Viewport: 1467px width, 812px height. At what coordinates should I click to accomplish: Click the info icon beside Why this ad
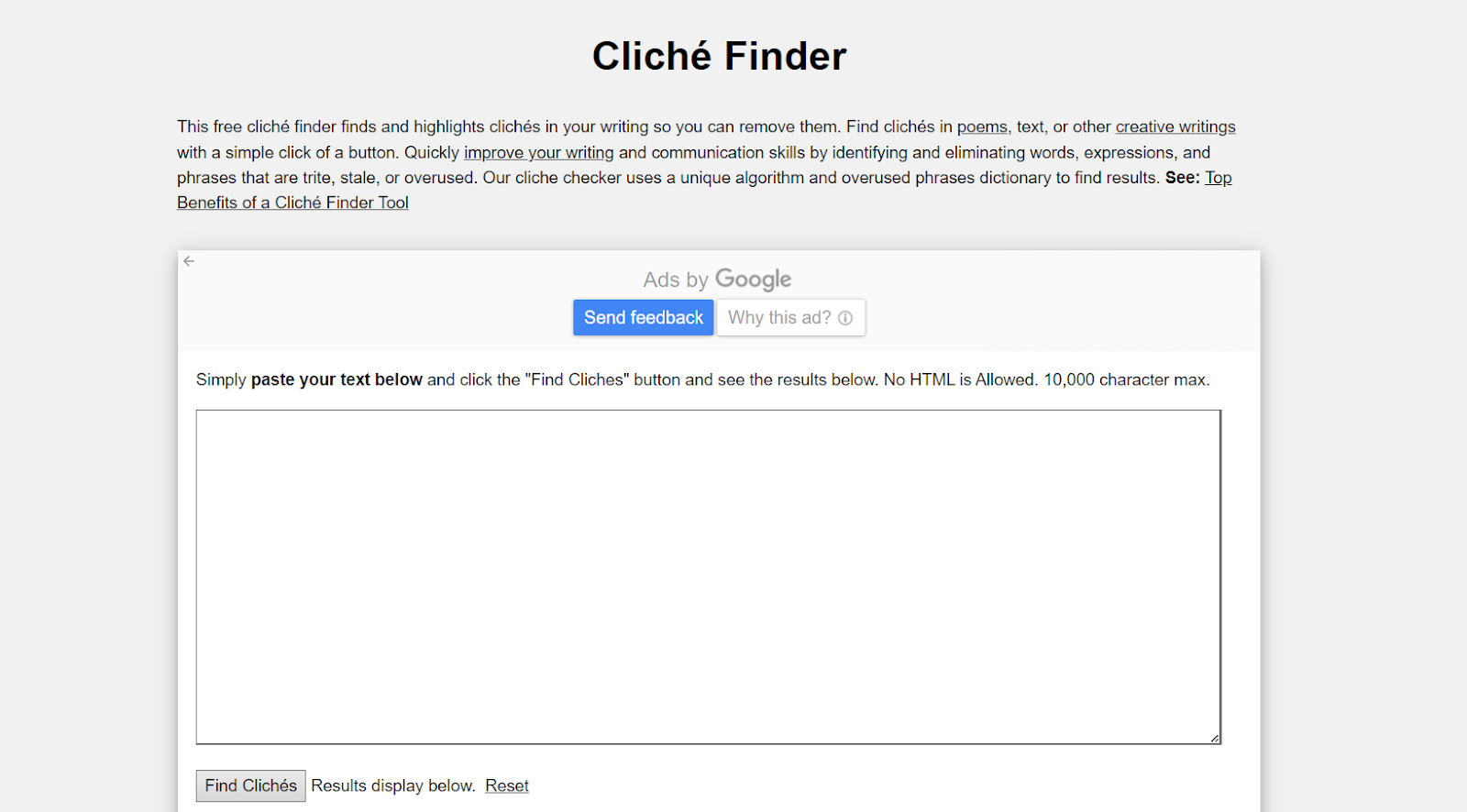coord(845,318)
